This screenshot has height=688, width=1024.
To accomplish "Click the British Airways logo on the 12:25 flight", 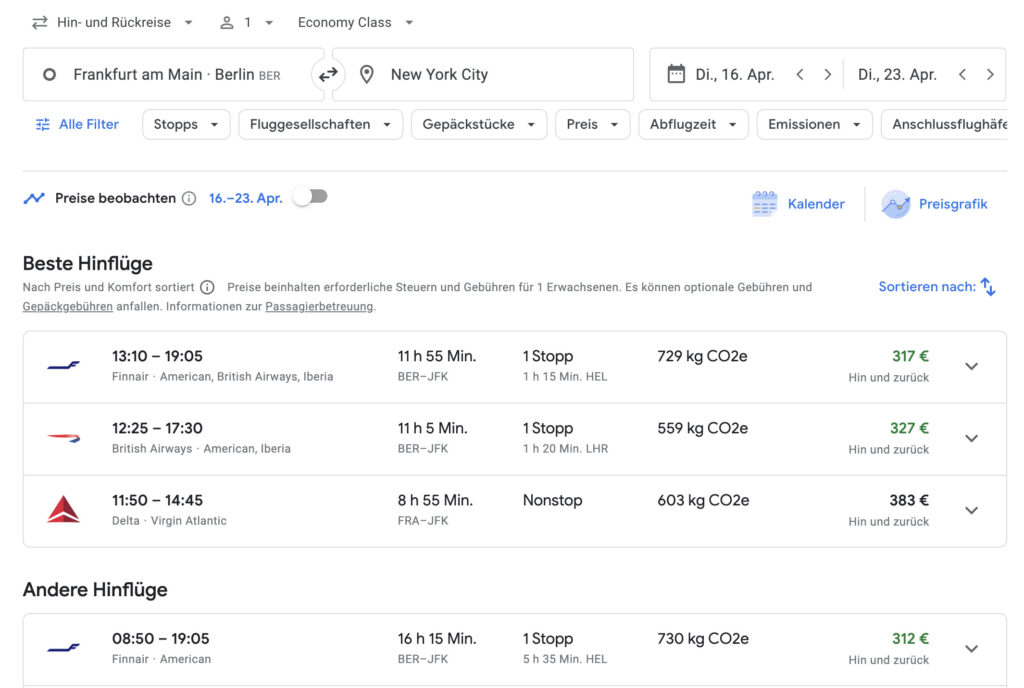I will 63,438.
